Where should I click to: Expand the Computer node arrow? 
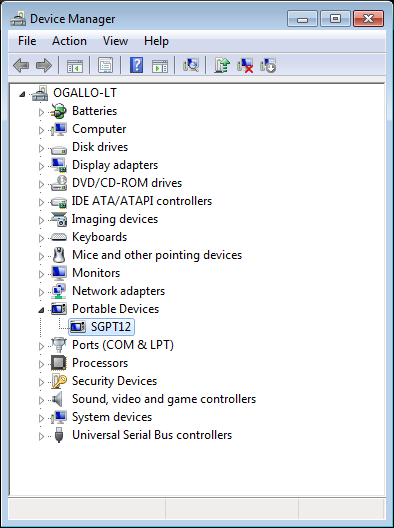tap(41, 130)
